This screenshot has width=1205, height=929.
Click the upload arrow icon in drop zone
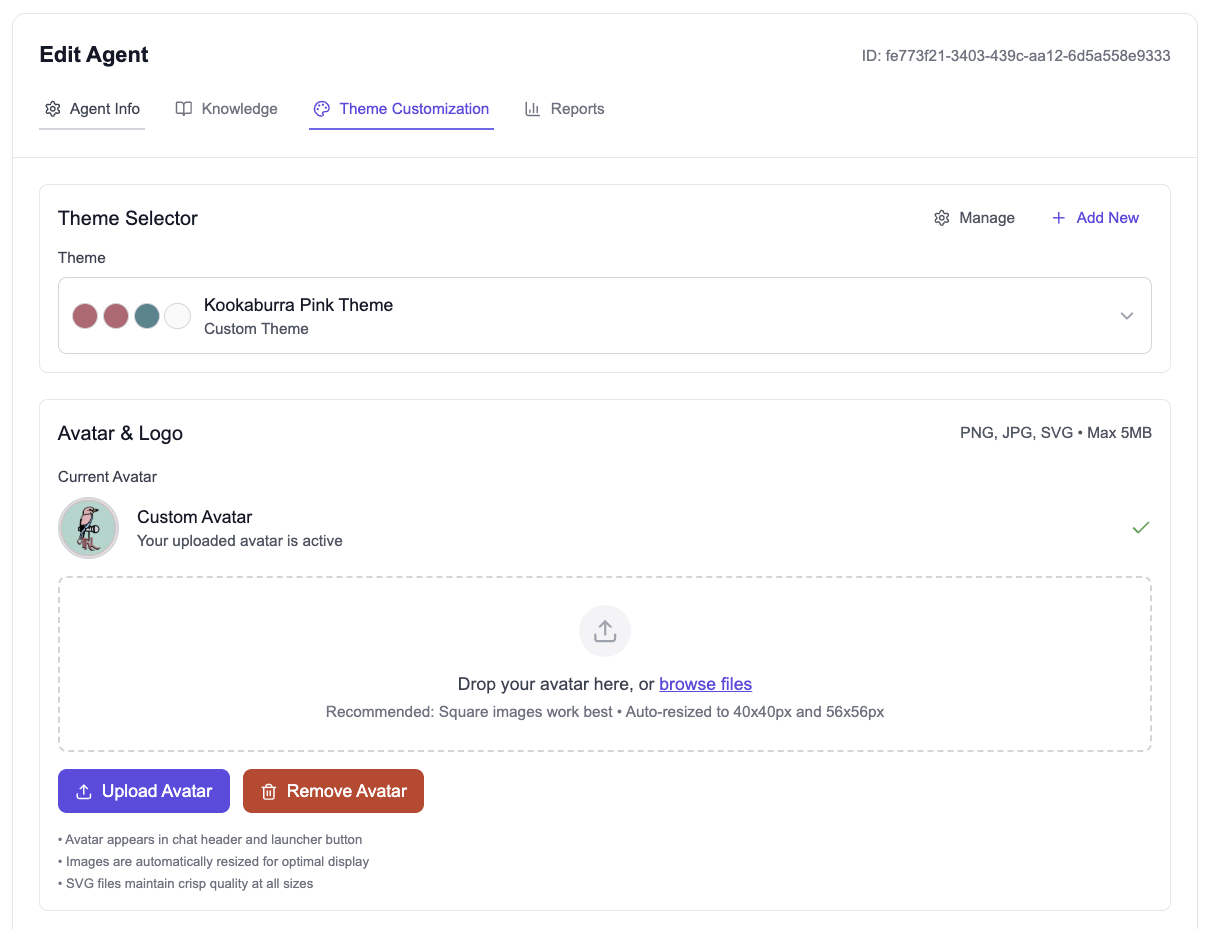coord(605,631)
